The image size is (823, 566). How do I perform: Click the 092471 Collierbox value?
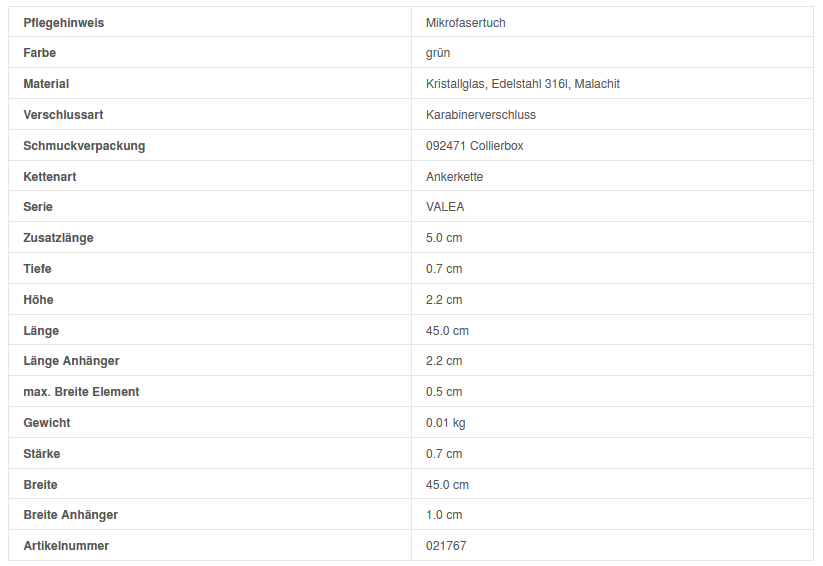click(x=474, y=146)
